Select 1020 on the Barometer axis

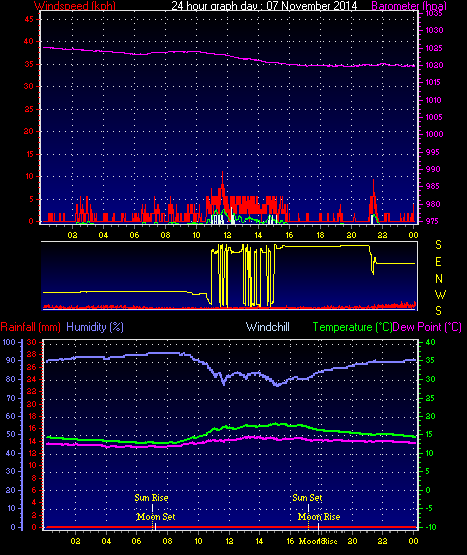point(434,65)
